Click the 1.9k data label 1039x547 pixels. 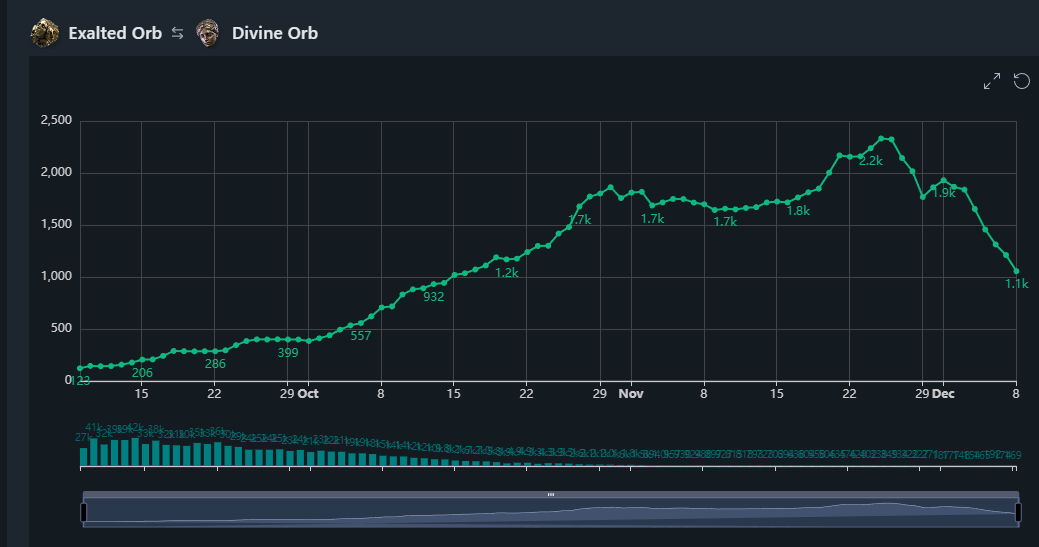click(x=944, y=193)
